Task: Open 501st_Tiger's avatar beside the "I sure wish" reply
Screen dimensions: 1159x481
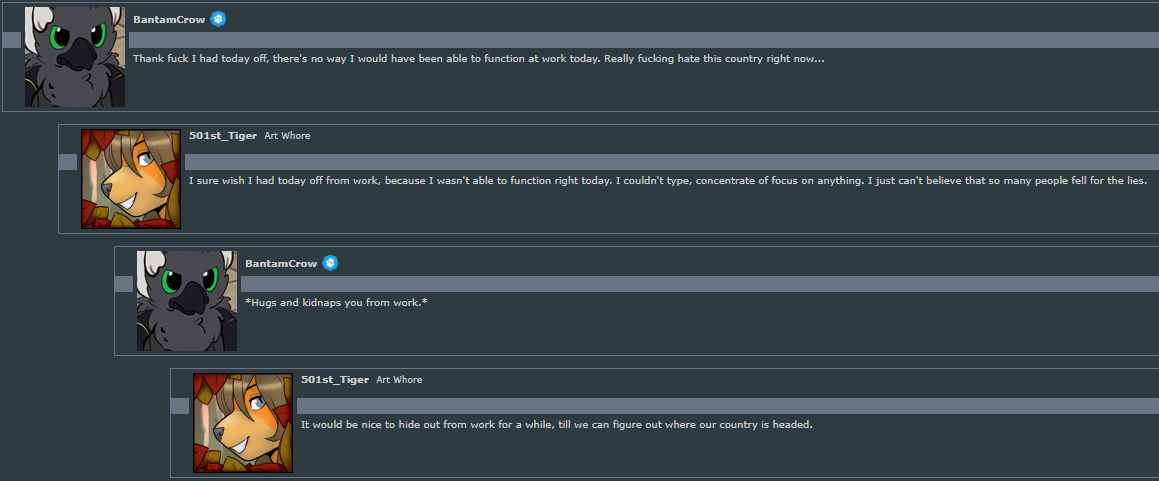Action: click(x=131, y=178)
